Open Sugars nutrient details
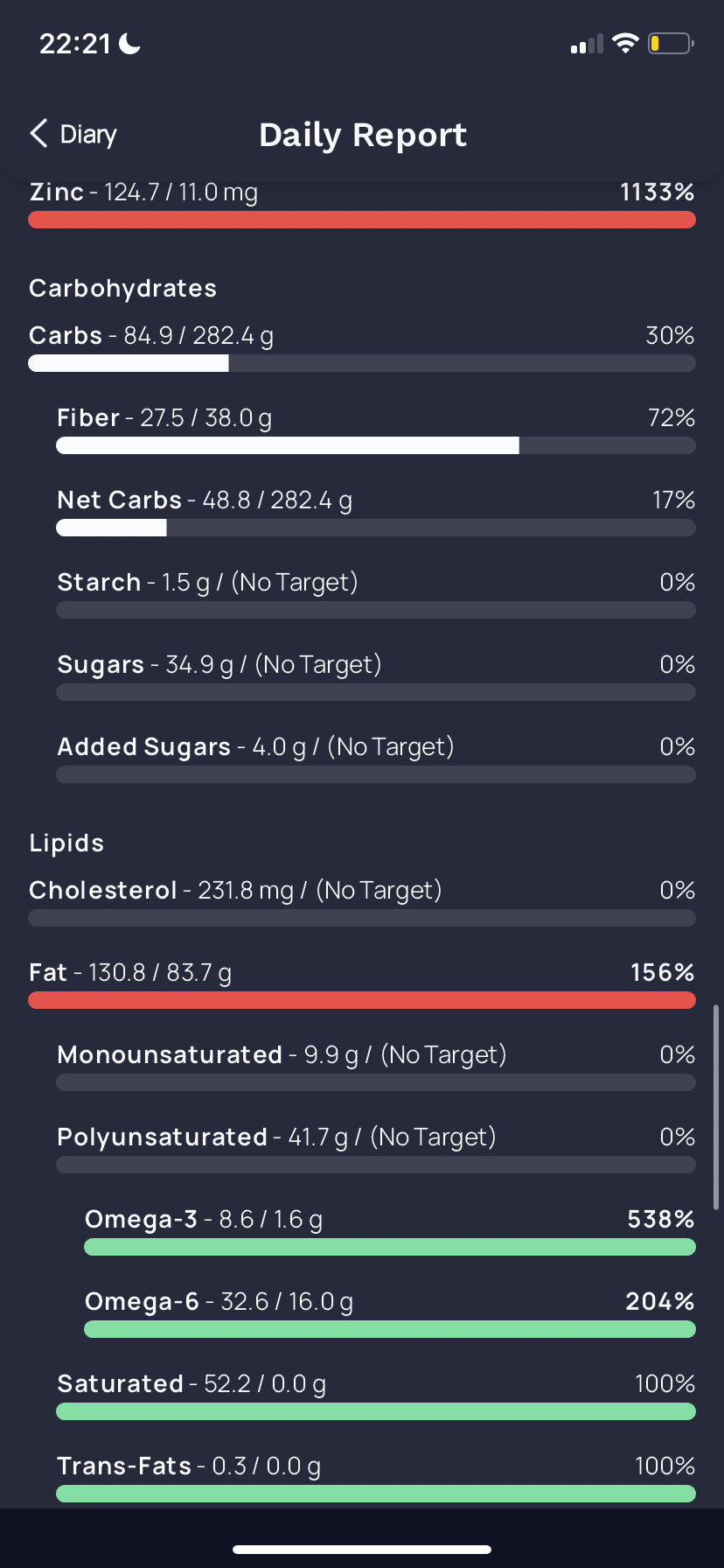The height and width of the screenshot is (1568, 724). 376,677
